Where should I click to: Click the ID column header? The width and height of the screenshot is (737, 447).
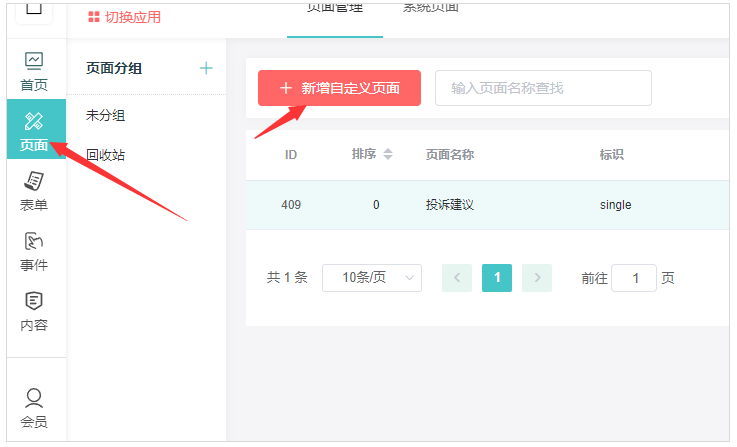click(291, 155)
